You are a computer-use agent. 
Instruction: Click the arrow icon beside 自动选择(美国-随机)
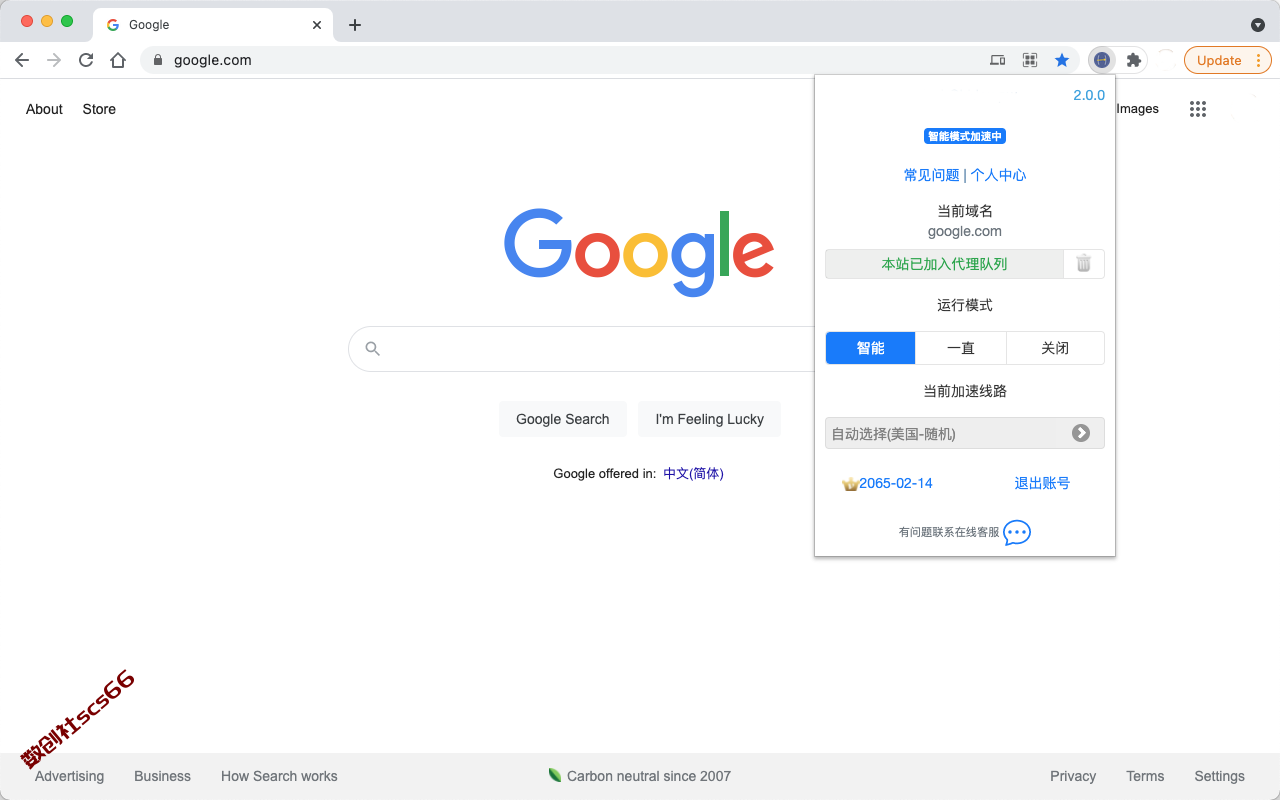(1081, 433)
